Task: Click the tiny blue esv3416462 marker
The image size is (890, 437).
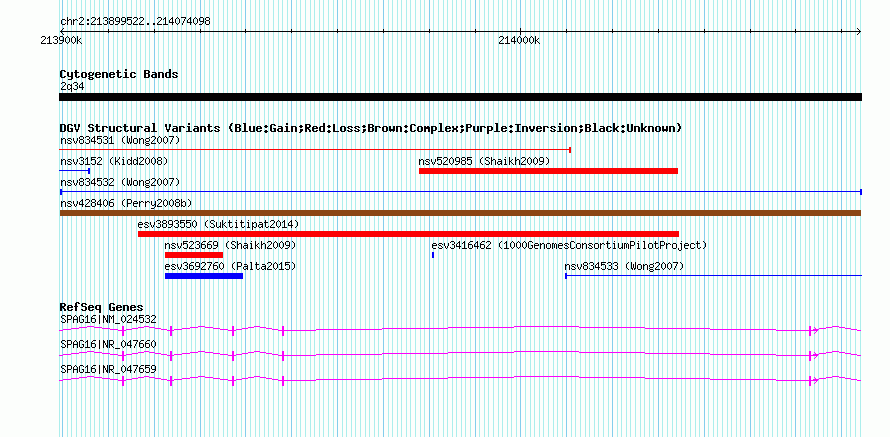Action: [x=433, y=255]
